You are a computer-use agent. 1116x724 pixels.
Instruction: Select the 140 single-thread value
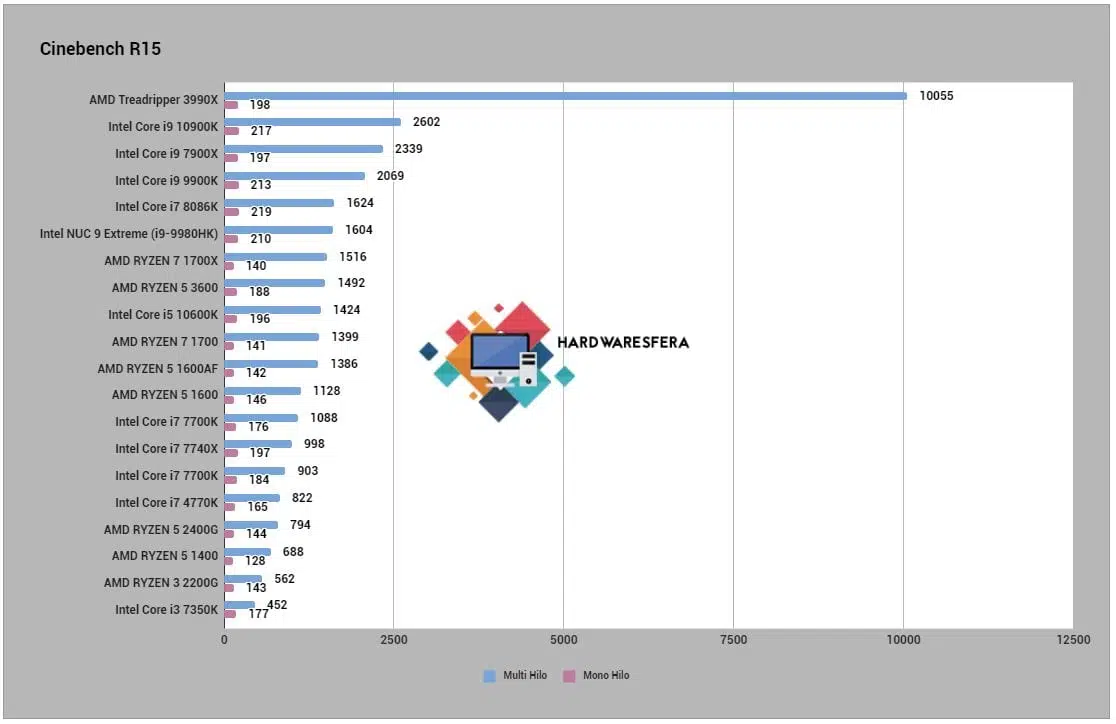[256, 266]
